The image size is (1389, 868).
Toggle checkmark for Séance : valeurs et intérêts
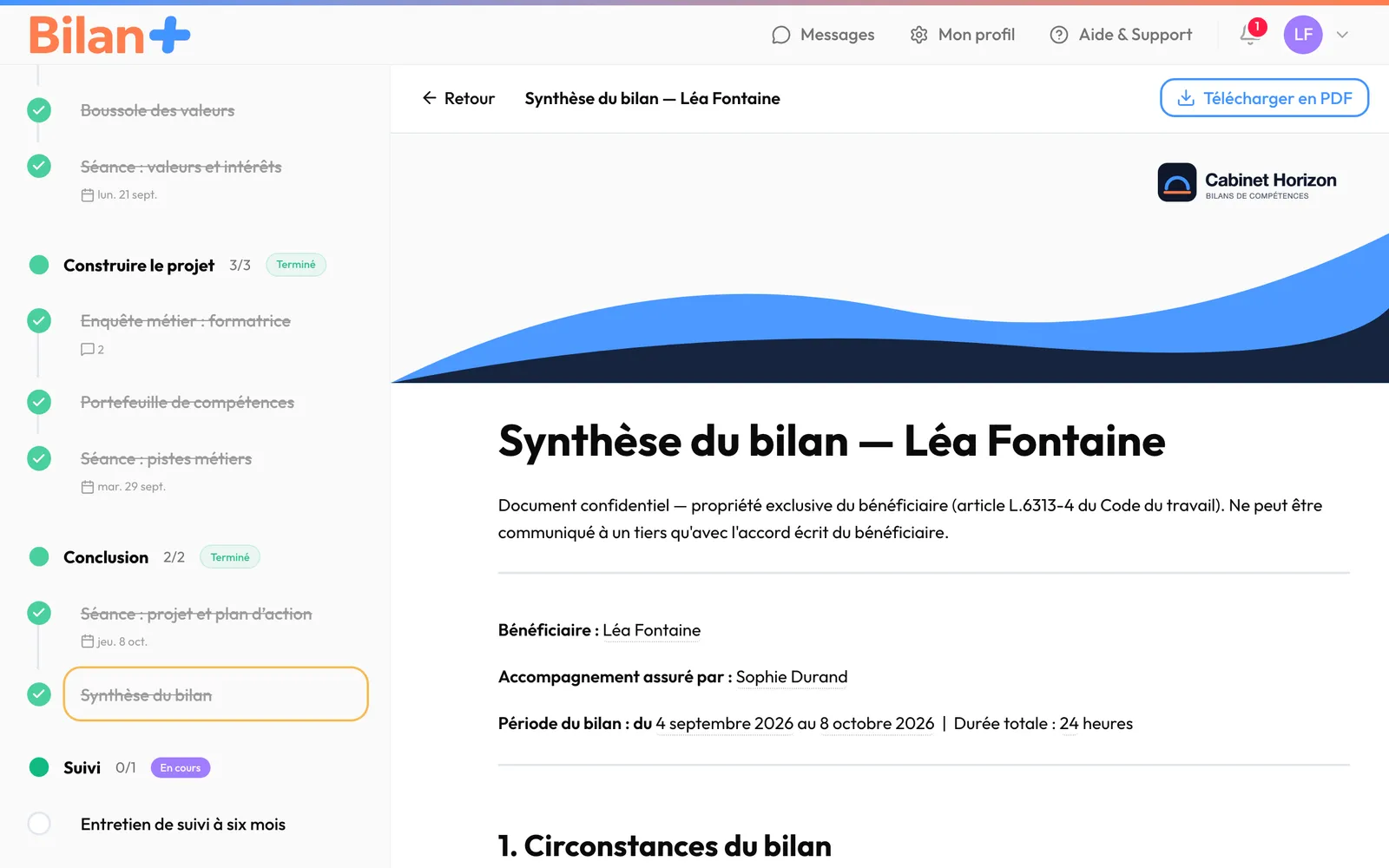coord(39,166)
